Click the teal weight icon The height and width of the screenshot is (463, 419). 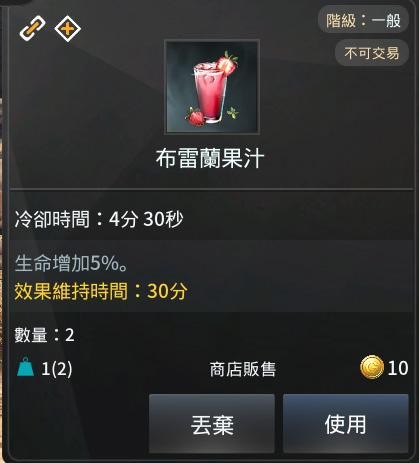pos(26,367)
